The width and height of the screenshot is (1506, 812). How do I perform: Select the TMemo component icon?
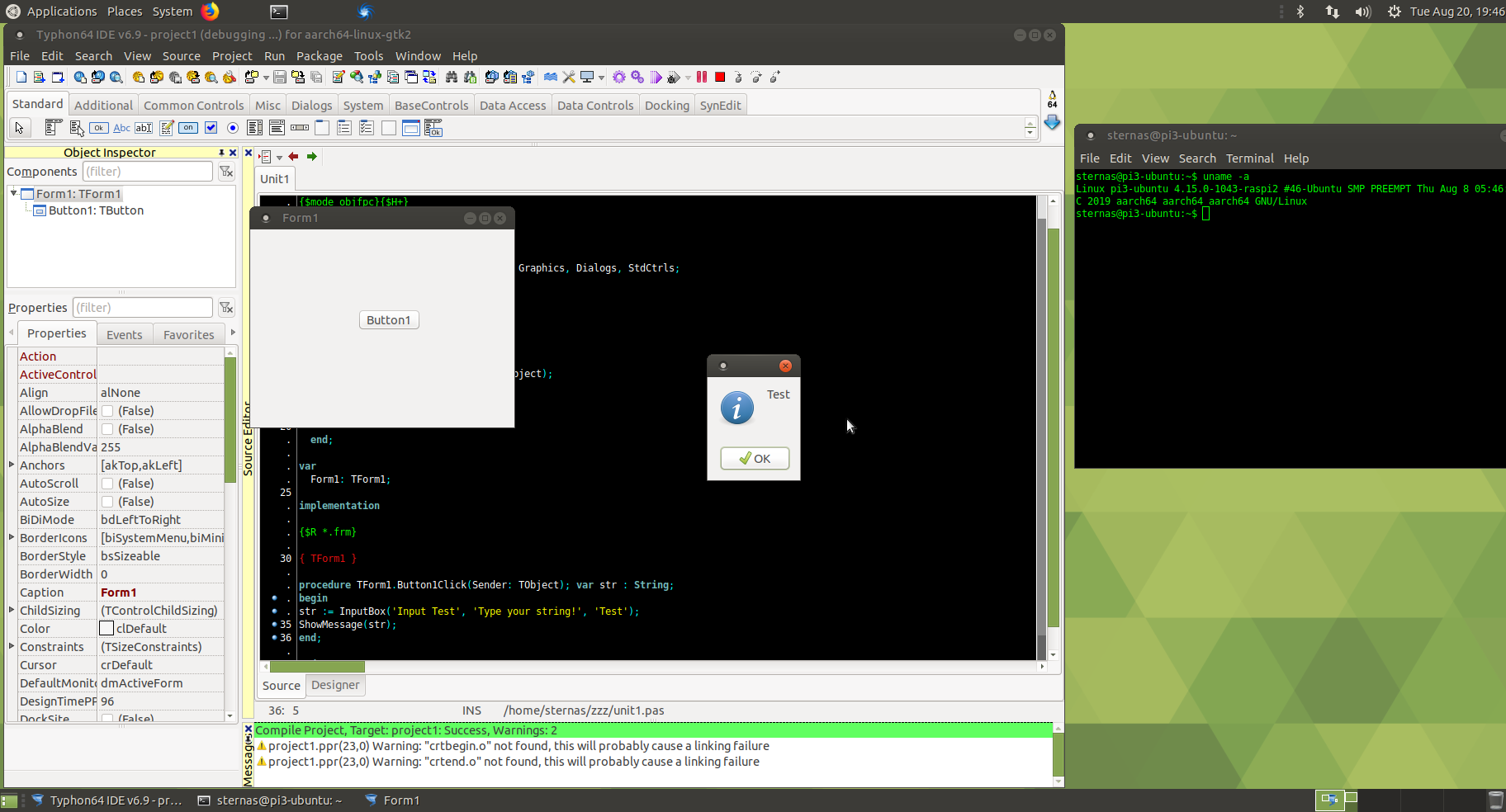[166, 128]
